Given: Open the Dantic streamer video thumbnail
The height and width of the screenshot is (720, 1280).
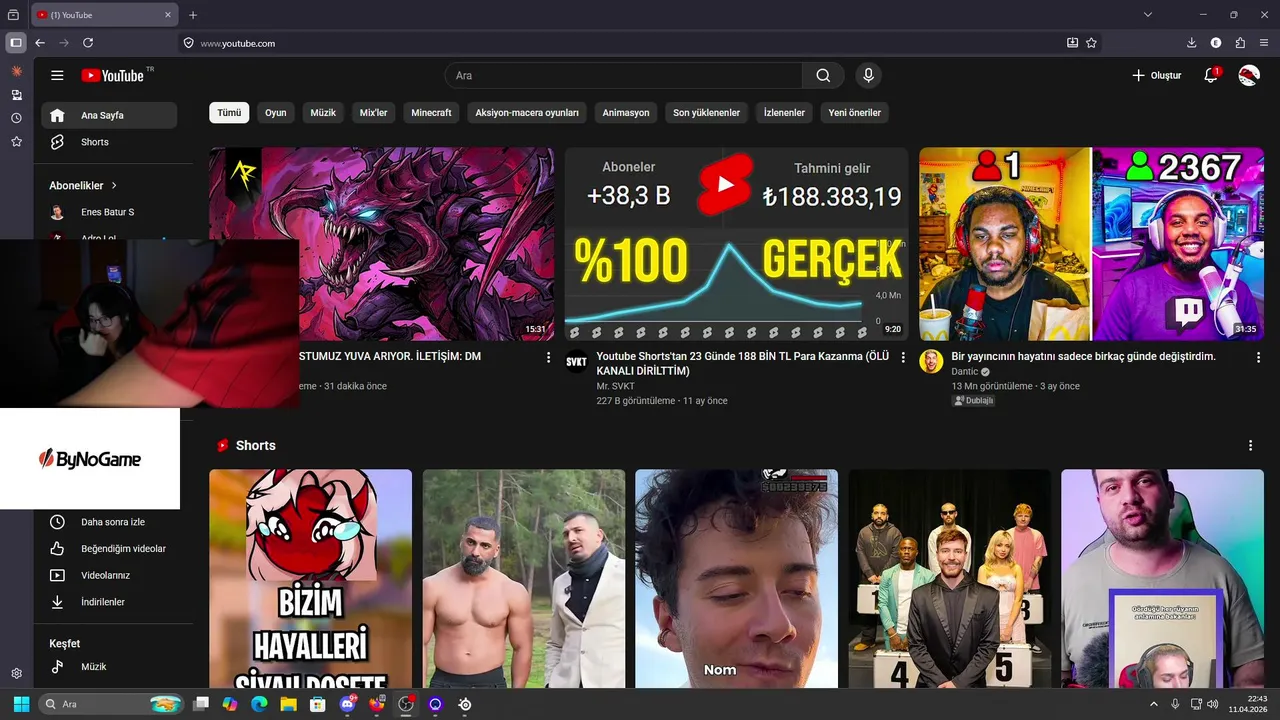Looking at the screenshot, I should (1091, 244).
